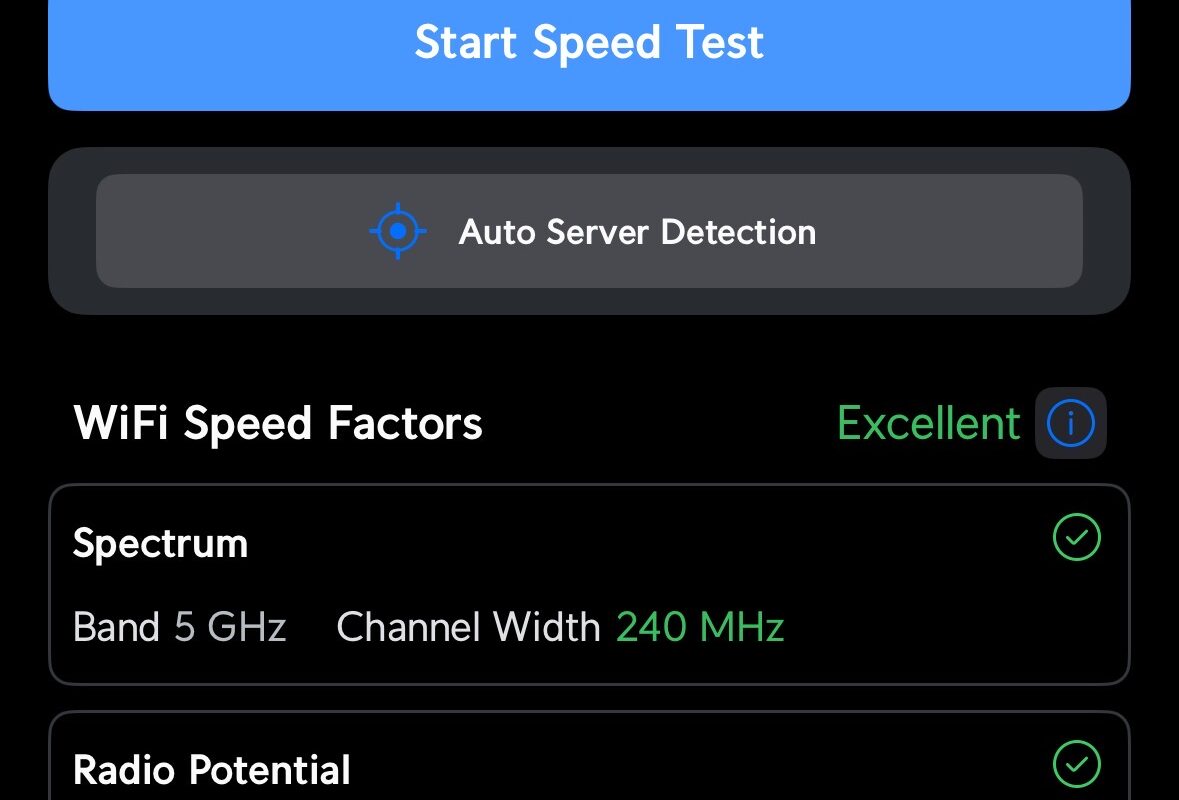Image resolution: width=1179 pixels, height=800 pixels.
Task: Click the Radio Potential title text
Action: pyautogui.click(x=211, y=770)
